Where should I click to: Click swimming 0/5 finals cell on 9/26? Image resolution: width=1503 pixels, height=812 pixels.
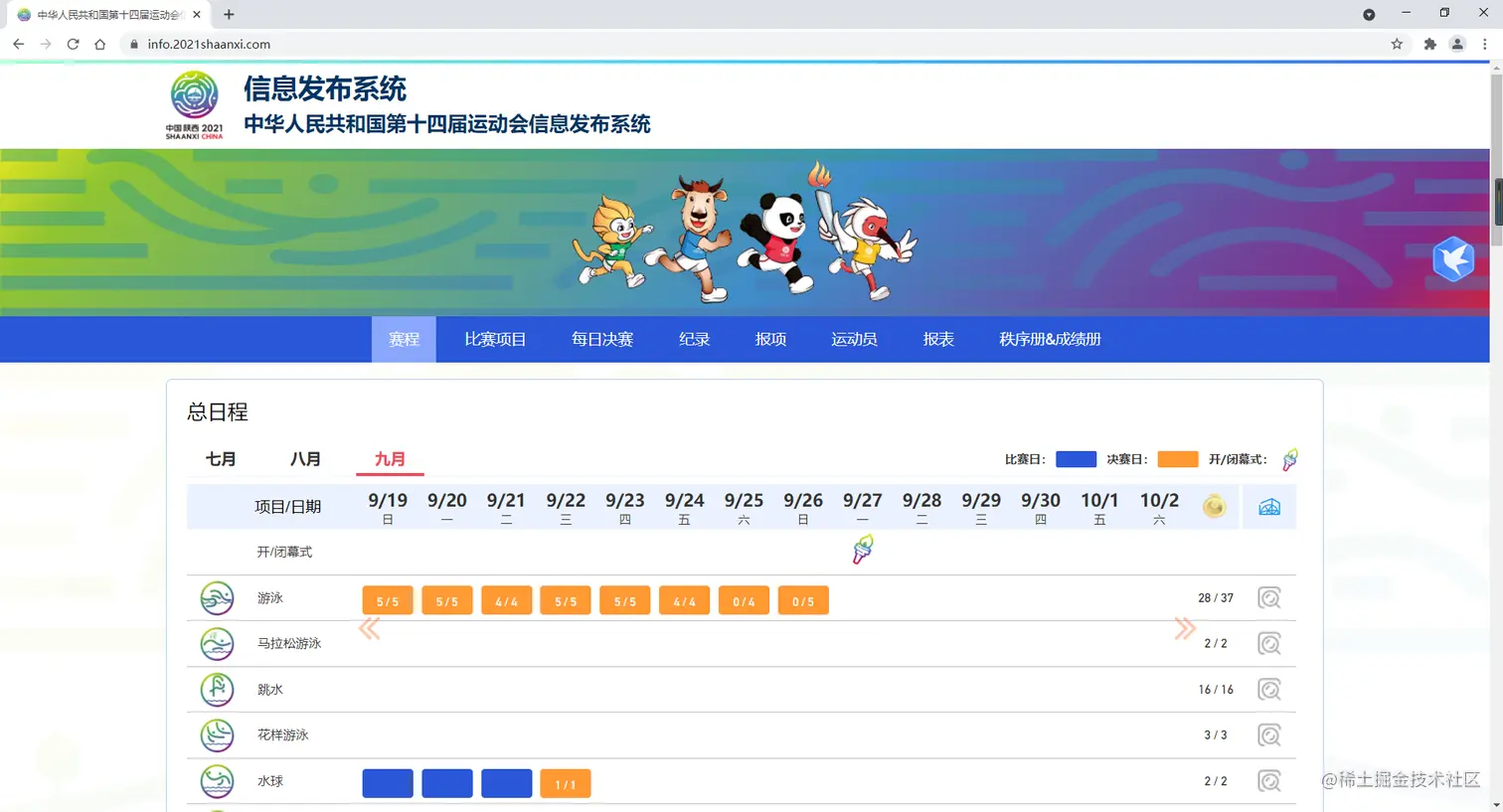click(803, 601)
